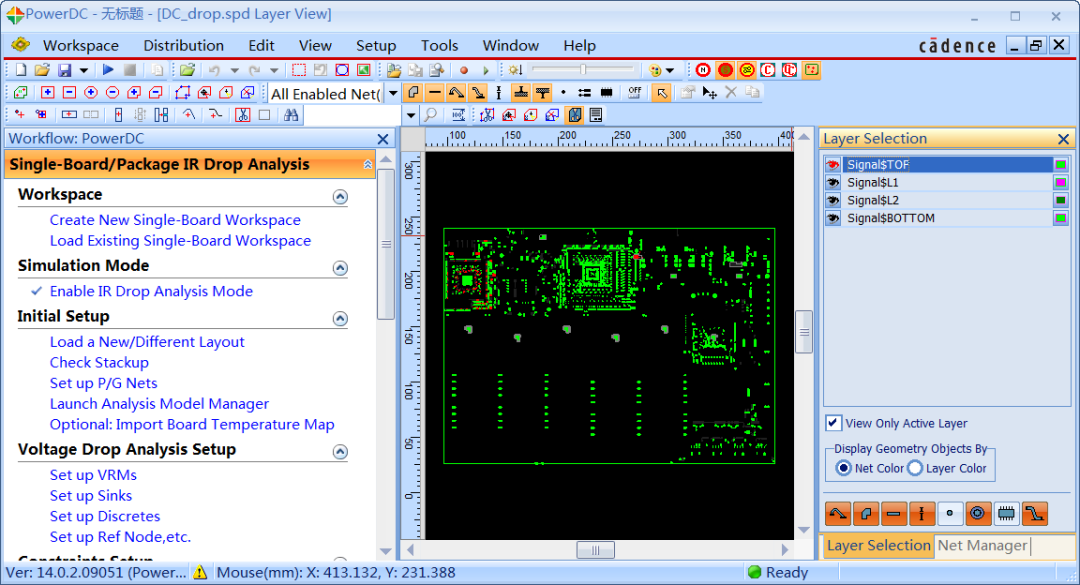Click Create New Single-Board Workspace link

tap(175, 220)
